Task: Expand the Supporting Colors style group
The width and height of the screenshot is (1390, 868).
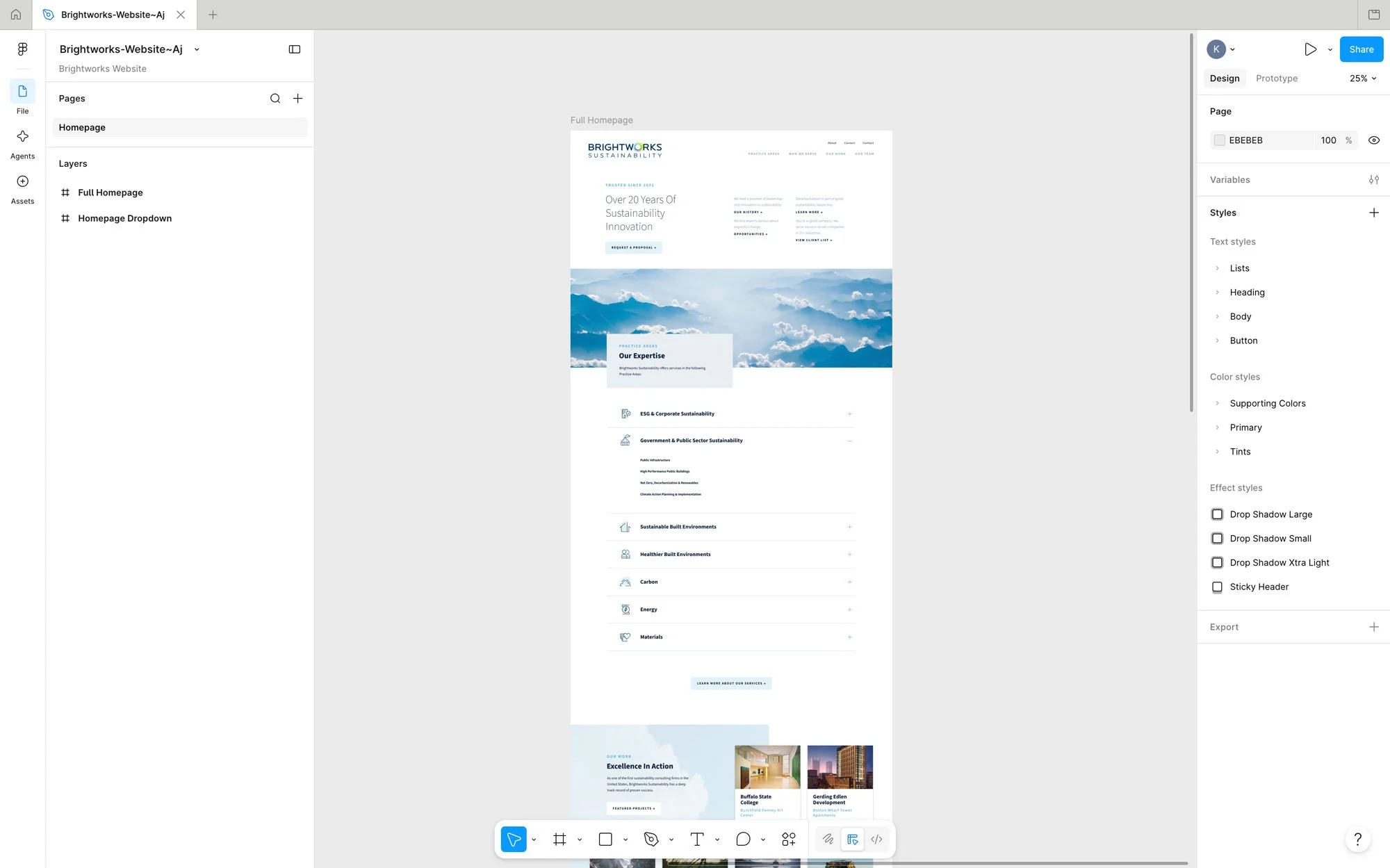Action: click(x=1217, y=404)
